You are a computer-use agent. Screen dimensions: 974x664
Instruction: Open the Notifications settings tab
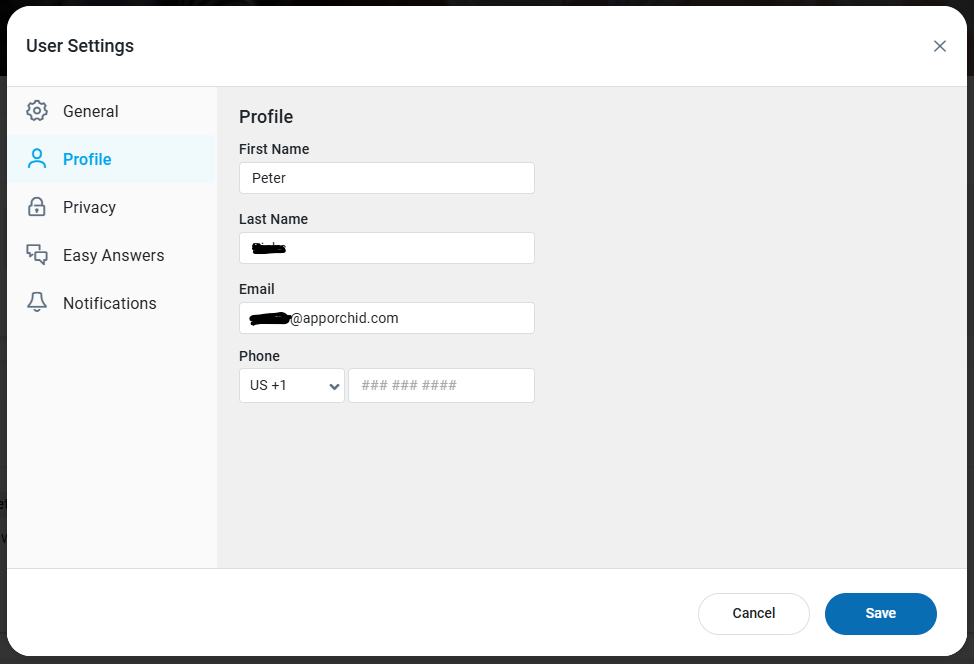[109, 303]
